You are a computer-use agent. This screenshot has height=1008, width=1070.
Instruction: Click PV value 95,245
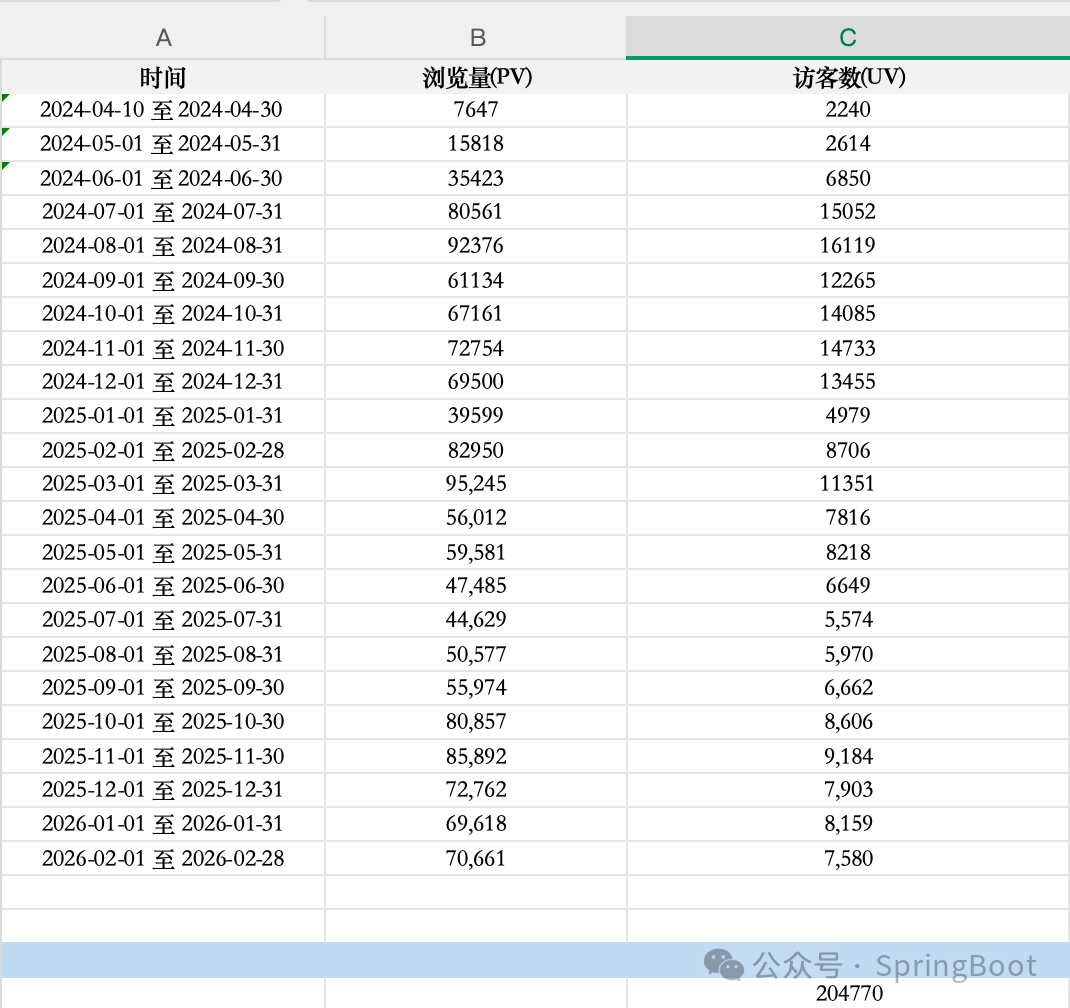[x=476, y=484]
